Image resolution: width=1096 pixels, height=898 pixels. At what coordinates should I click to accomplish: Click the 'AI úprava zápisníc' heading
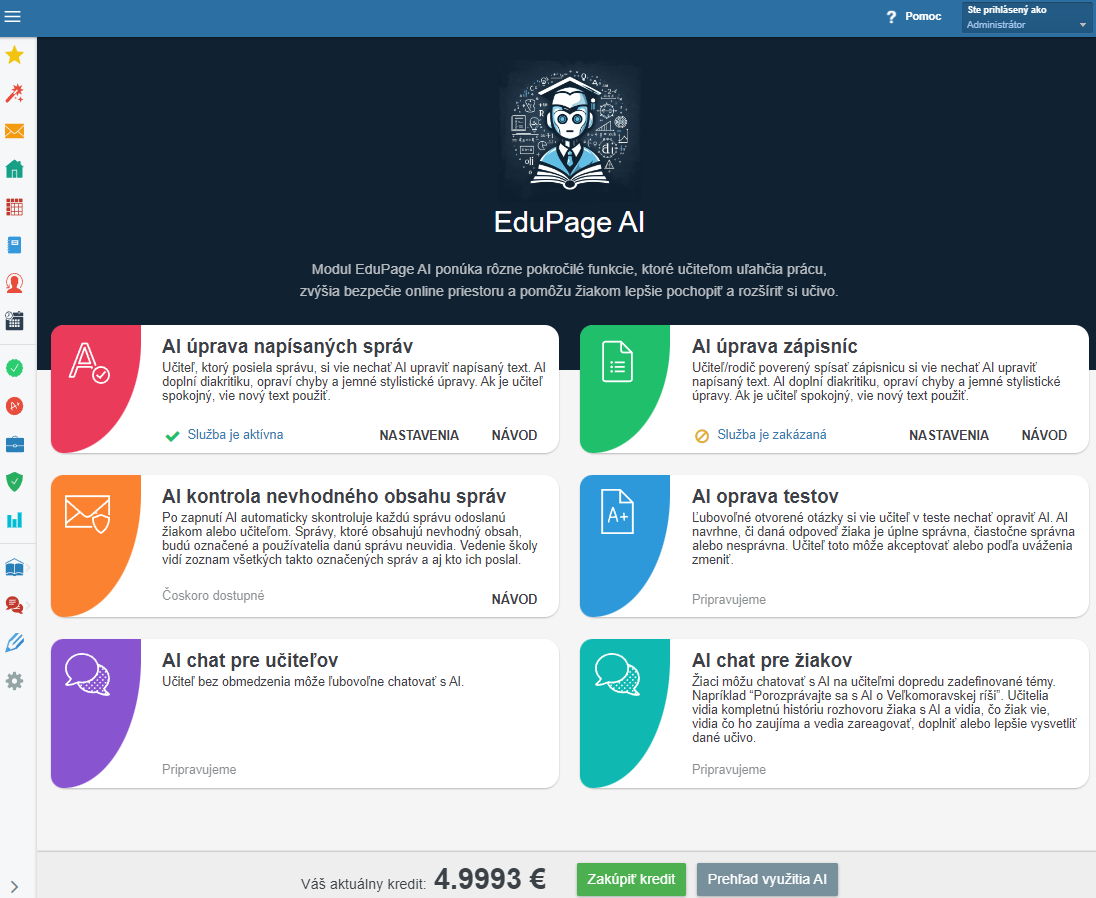coord(774,347)
